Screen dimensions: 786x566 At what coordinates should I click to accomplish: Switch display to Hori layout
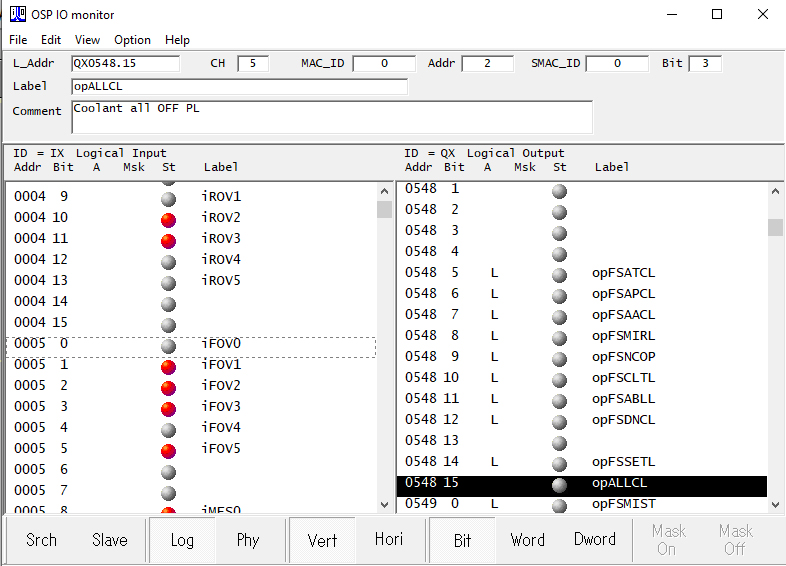tap(389, 540)
